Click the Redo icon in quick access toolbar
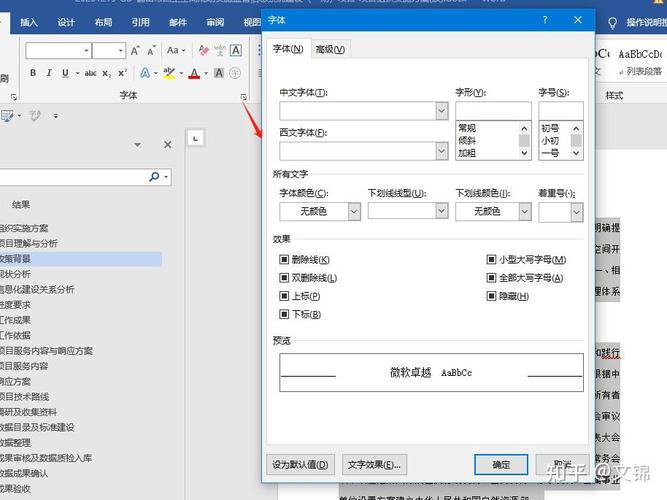 (x=34, y=115)
